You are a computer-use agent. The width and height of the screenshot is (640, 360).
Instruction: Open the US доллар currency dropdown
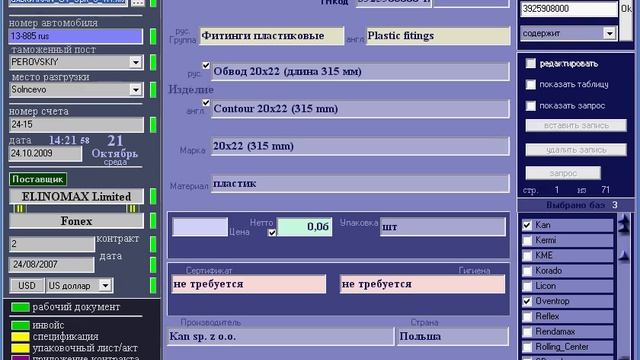coord(105,285)
